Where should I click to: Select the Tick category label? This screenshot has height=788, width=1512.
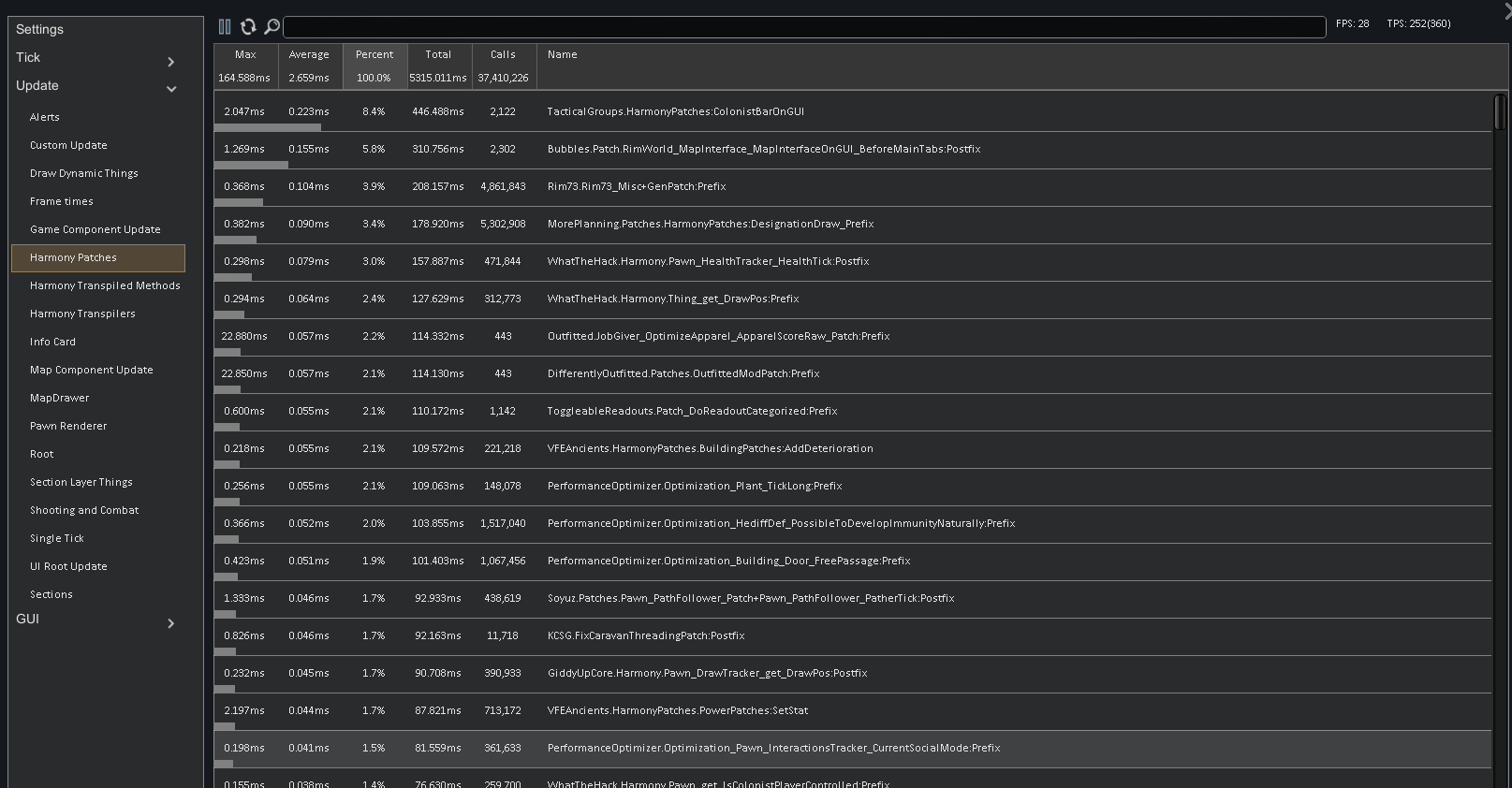click(x=28, y=57)
